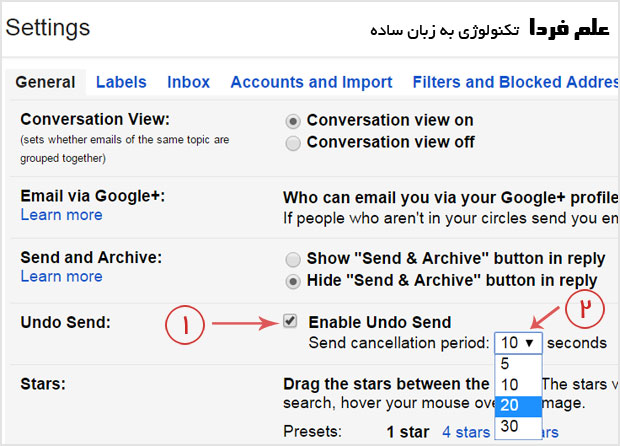This screenshot has height=446, width=620.
Task: Choose Show "Send & Archive" button option
Action: [293, 258]
